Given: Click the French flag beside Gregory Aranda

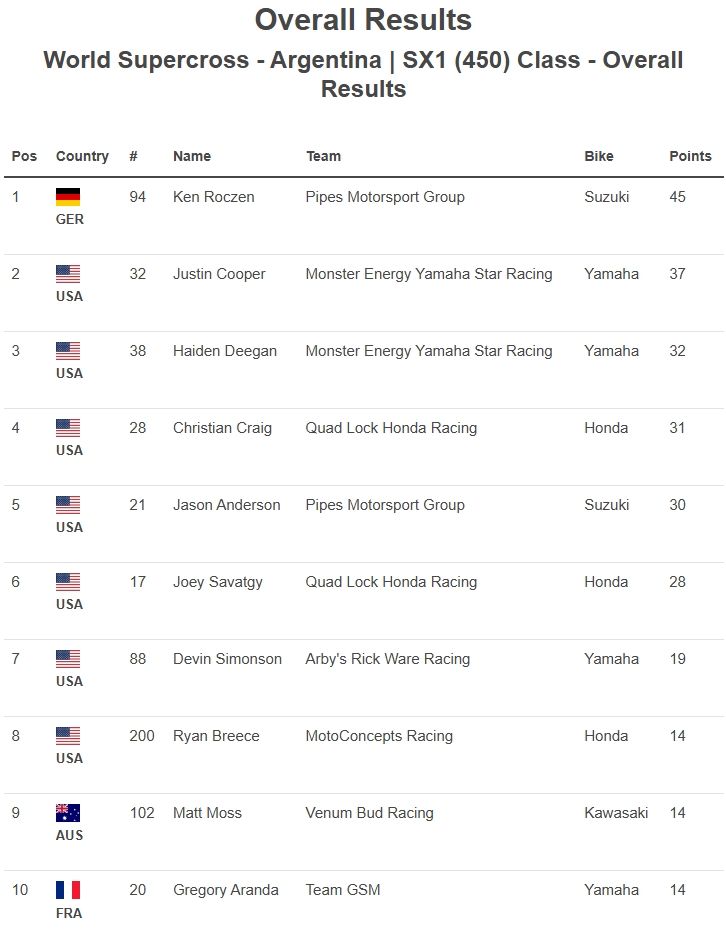Looking at the screenshot, I should pos(68,890).
